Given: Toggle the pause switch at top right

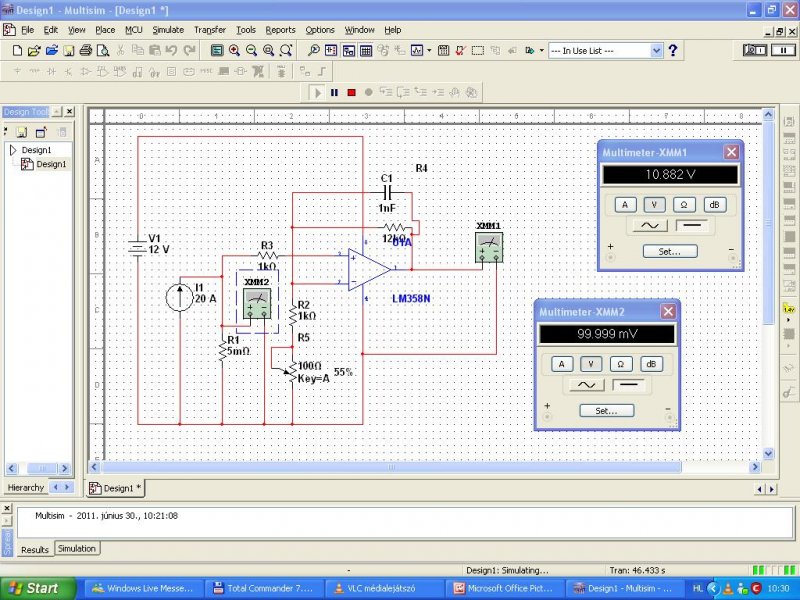Looking at the screenshot, I should click(x=783, y=50).
